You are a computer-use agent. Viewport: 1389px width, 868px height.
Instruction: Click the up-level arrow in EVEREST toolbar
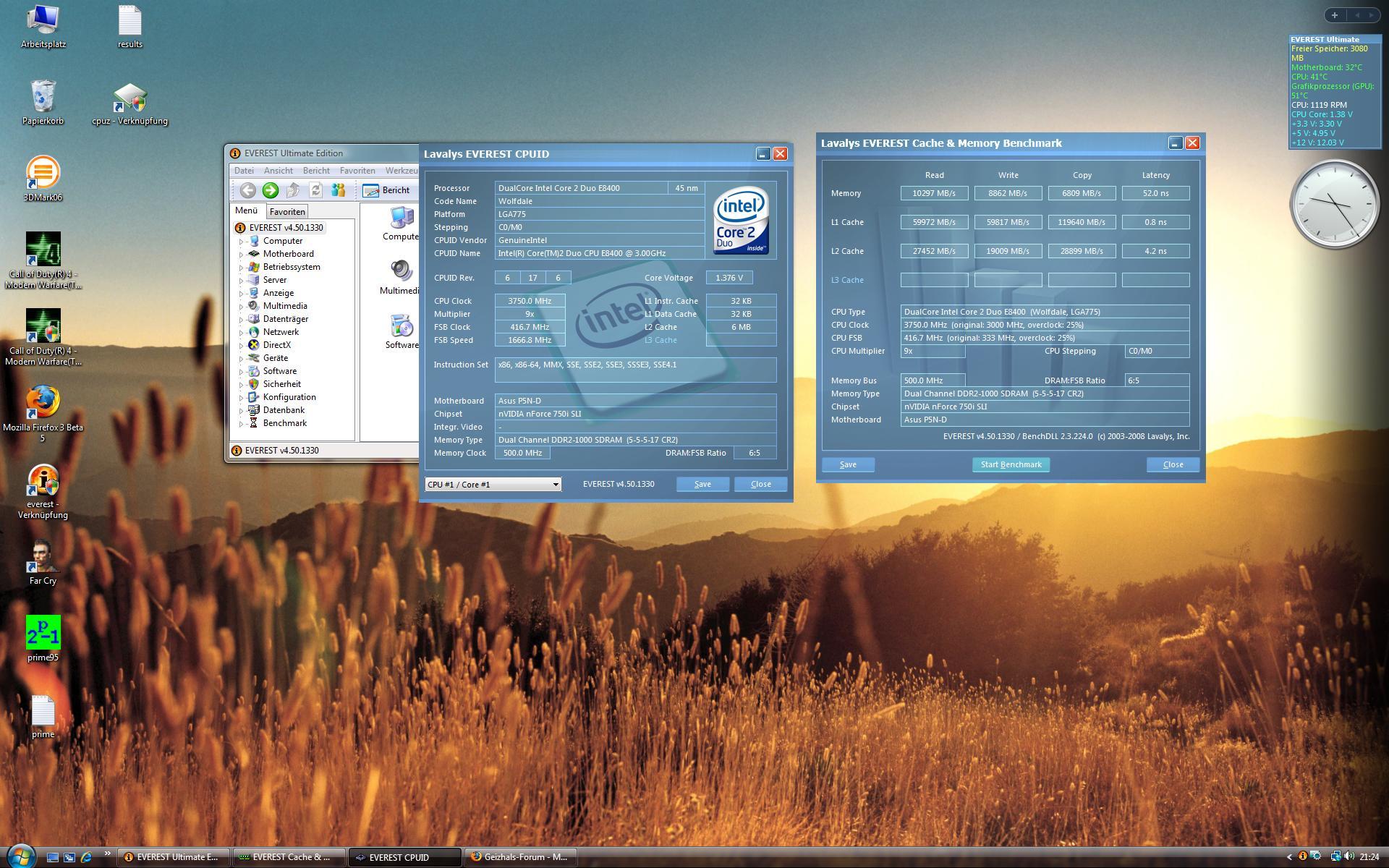click(293, 190)
